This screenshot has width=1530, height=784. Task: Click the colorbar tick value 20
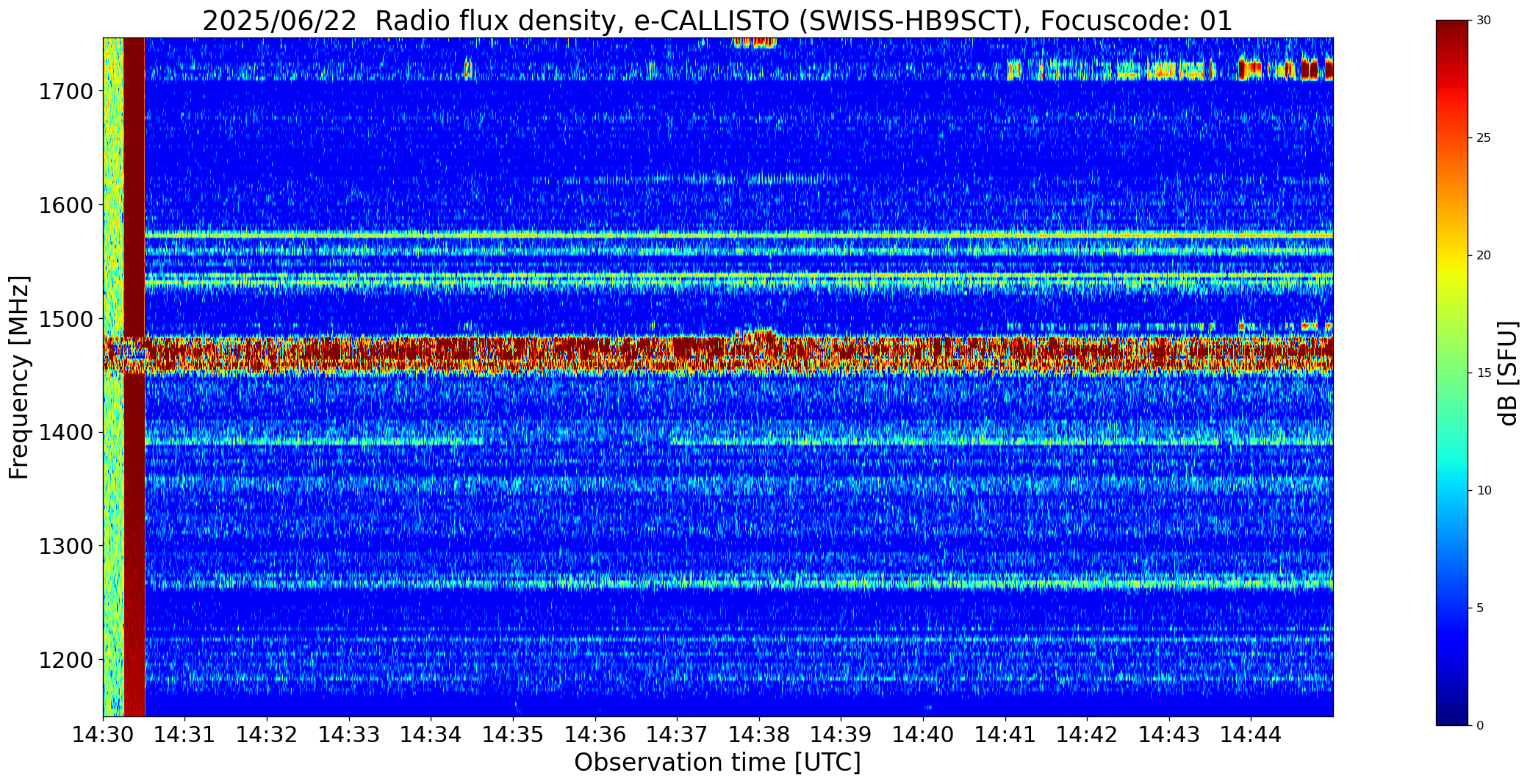(1484, 256)
